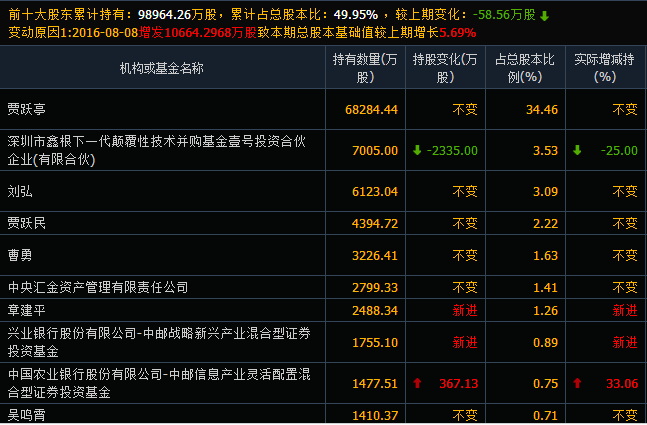Click green down arrow beside -2335.00
The image size is (647, 425).
(417, 150)
